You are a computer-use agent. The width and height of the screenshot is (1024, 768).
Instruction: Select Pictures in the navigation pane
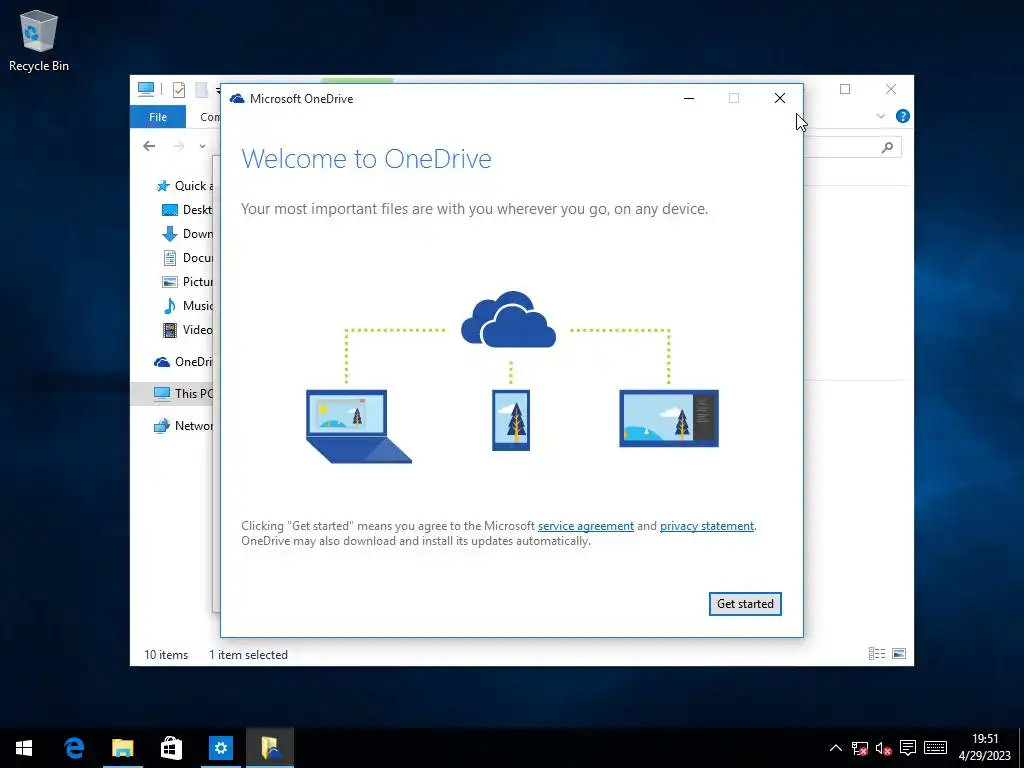click(x=187, y=281)
